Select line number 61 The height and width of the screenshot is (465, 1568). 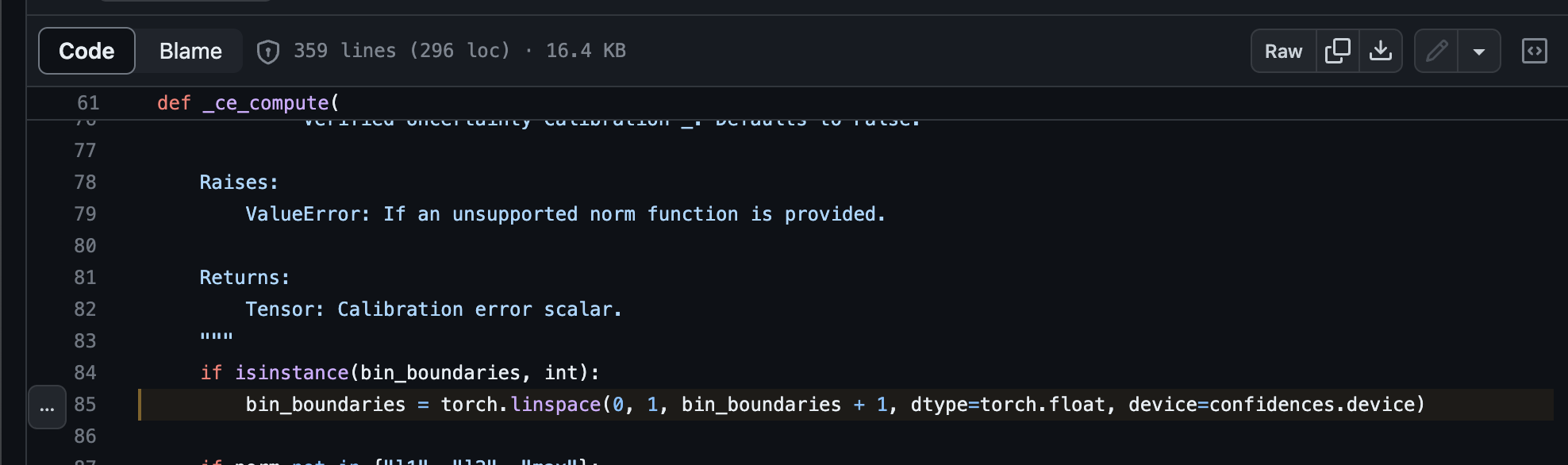click(x=87, y=102)
